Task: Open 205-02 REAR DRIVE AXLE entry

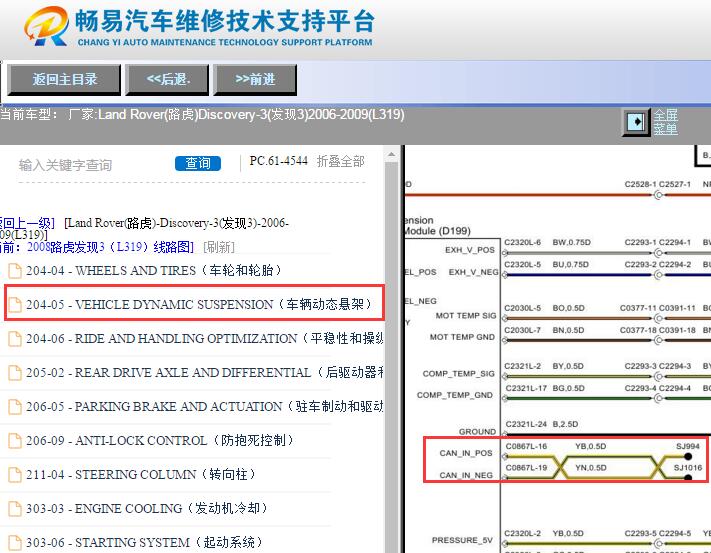Action: pyautogui.click(x=204, y=373)
